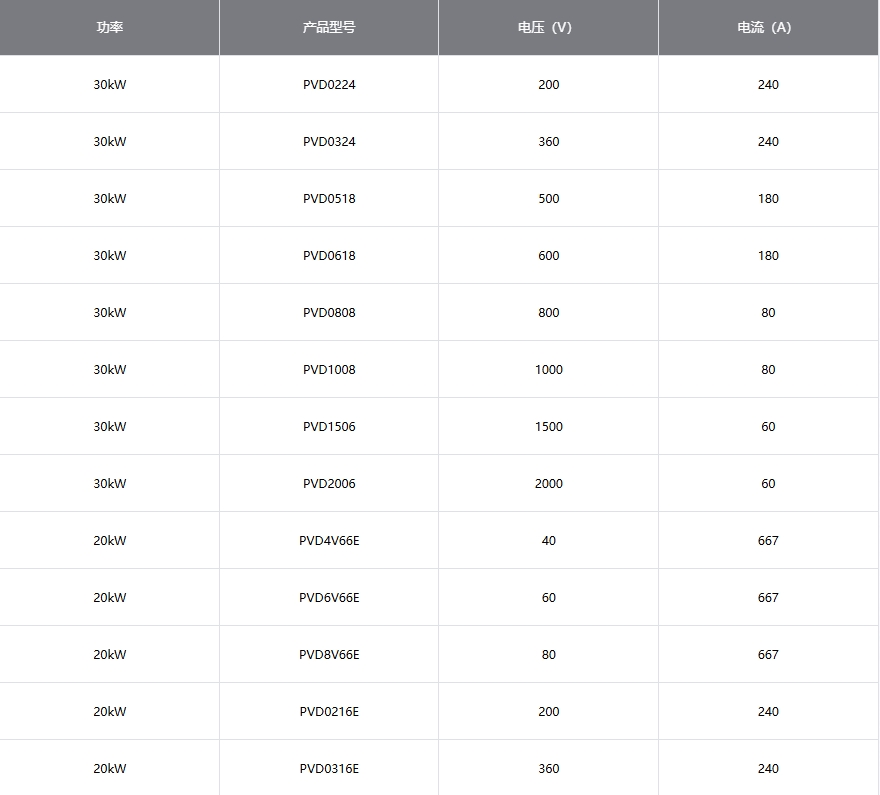This screenshot has width=880, height=795.
Task: Click the PVD0216E model cell
Action: [329, 711]
